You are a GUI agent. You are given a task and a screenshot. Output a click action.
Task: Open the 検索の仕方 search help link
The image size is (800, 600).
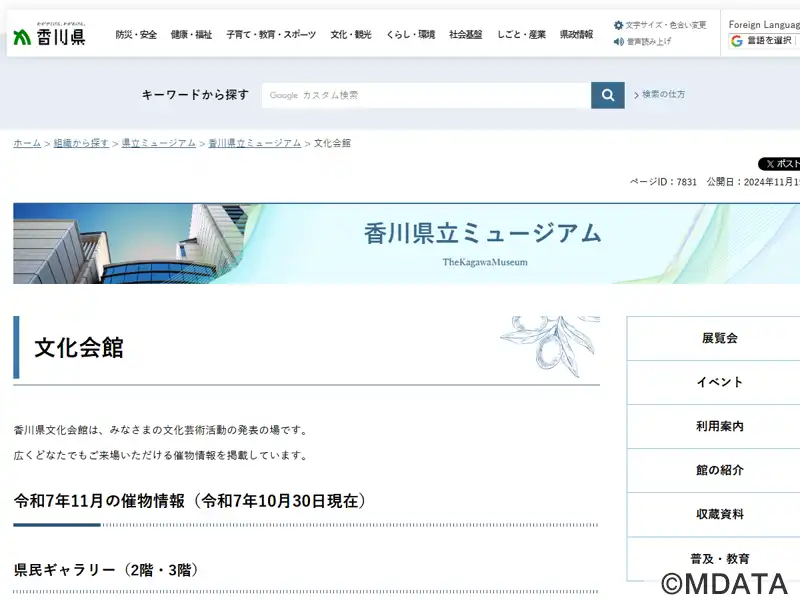pyautogui.click(x=662, y=95)
